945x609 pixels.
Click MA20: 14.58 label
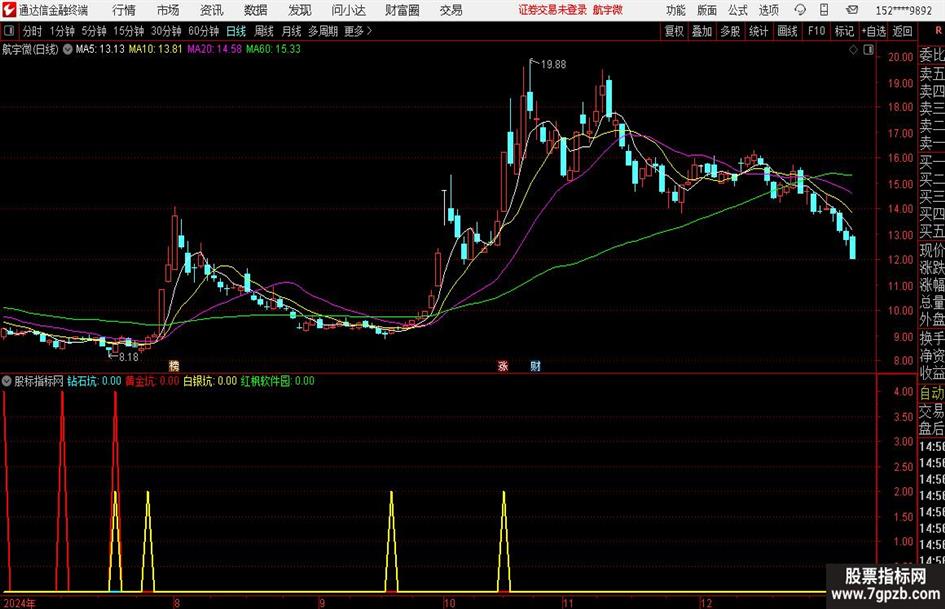point(214,49)
